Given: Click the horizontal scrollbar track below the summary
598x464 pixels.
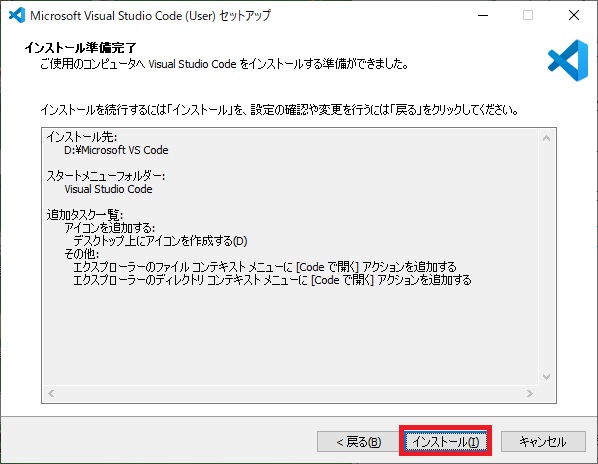Looking at the screenshot, I should 290,393.
